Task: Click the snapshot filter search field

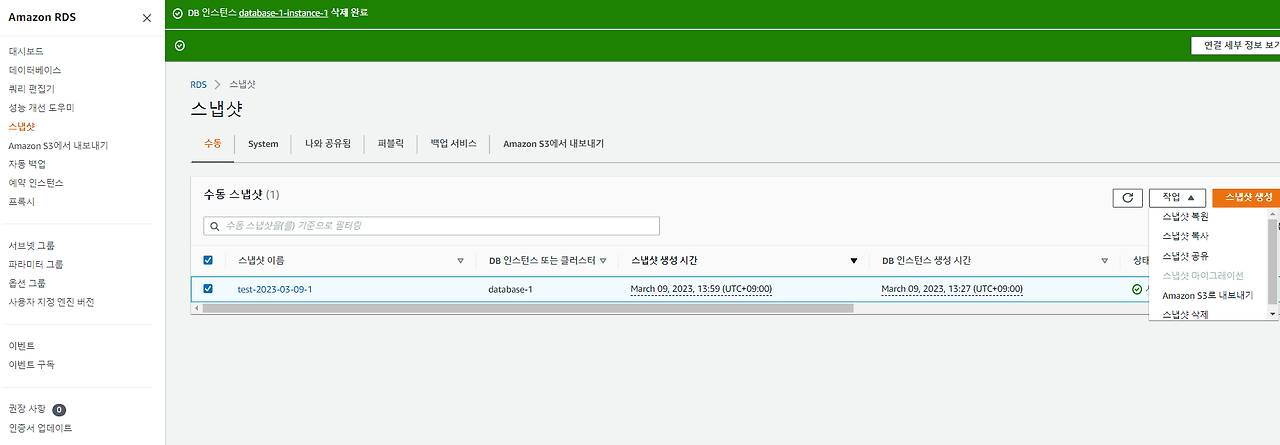Action: [x=431, y=226]
